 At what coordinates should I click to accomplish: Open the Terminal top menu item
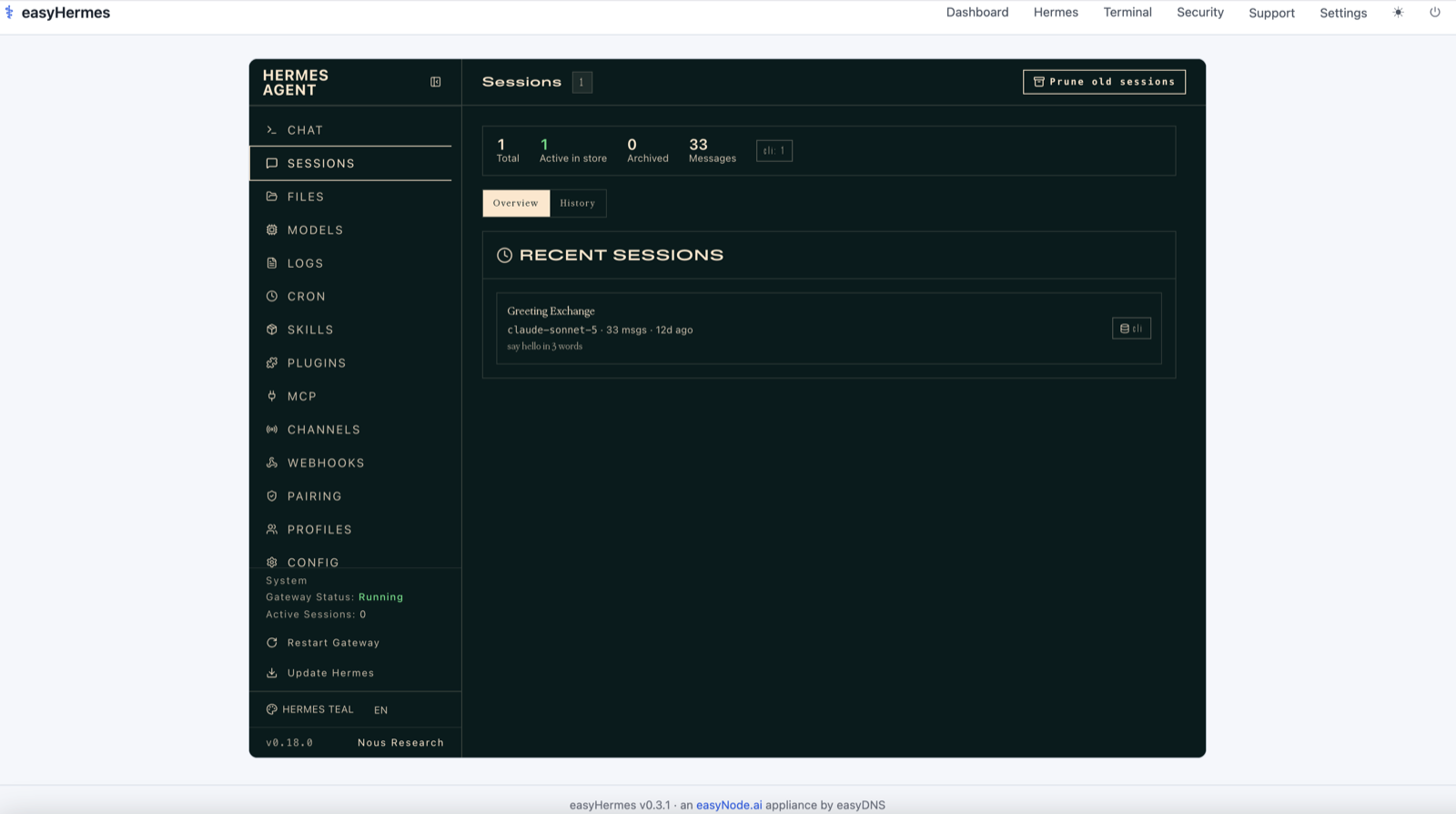click(x=1127, y=13)
